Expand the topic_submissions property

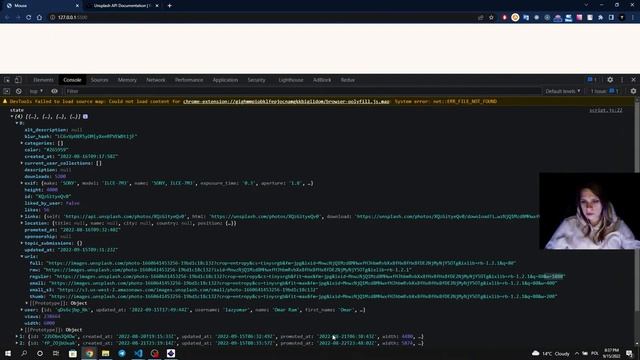[x=22, y=243]
